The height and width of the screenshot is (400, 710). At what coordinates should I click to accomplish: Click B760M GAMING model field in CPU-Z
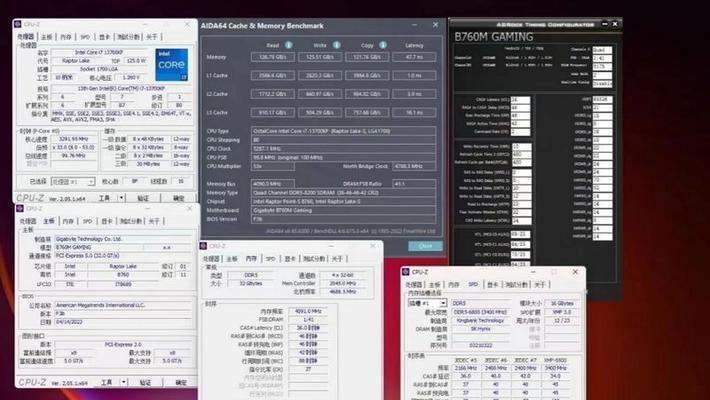pos(98,247)
